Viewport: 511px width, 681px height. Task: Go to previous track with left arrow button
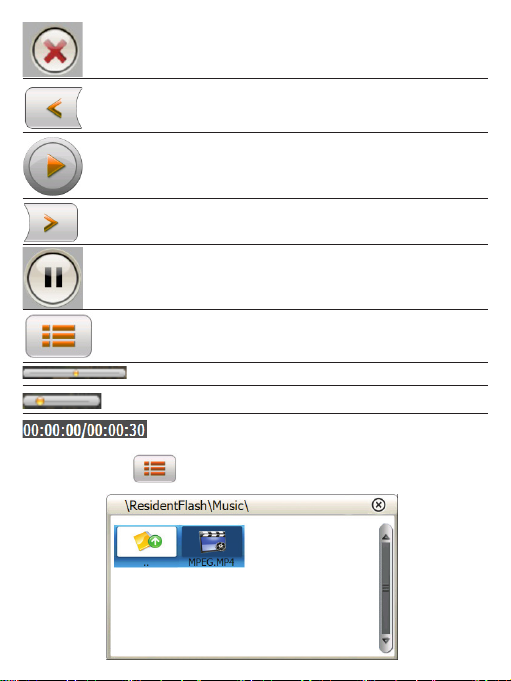coord(53,108)
